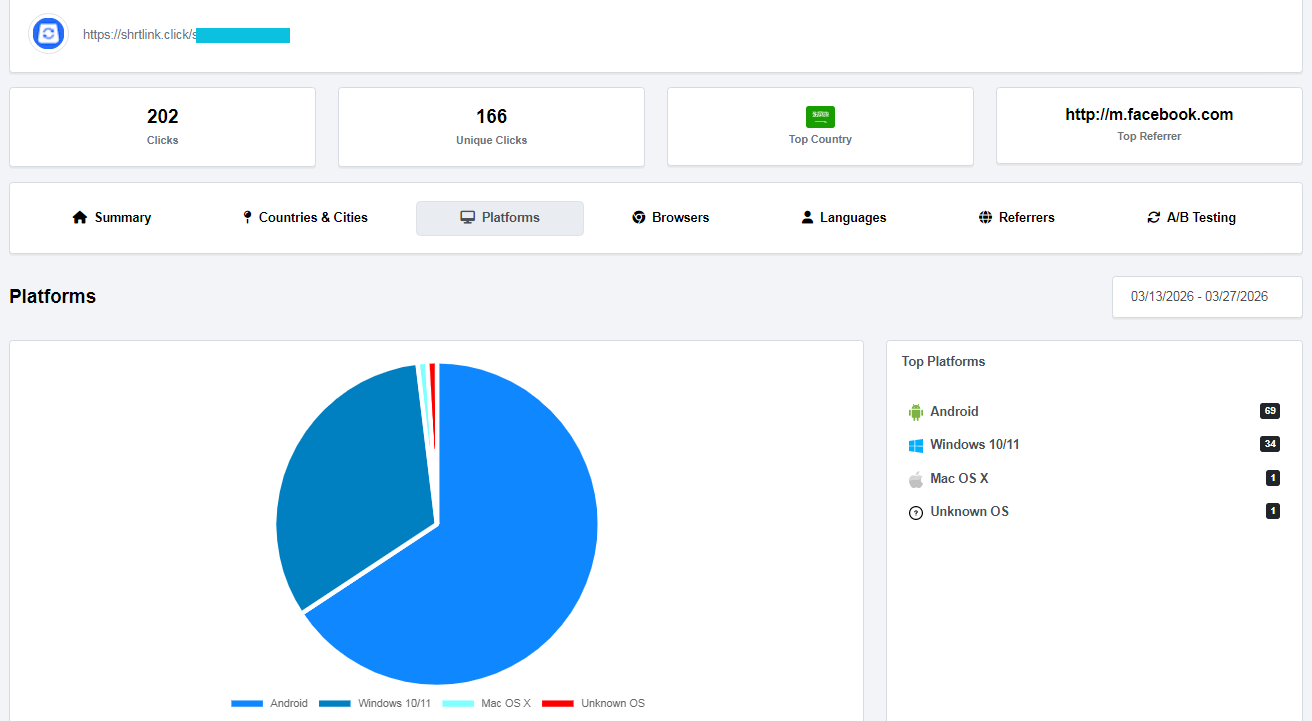Click the blue link logo icon

[48, 34]
